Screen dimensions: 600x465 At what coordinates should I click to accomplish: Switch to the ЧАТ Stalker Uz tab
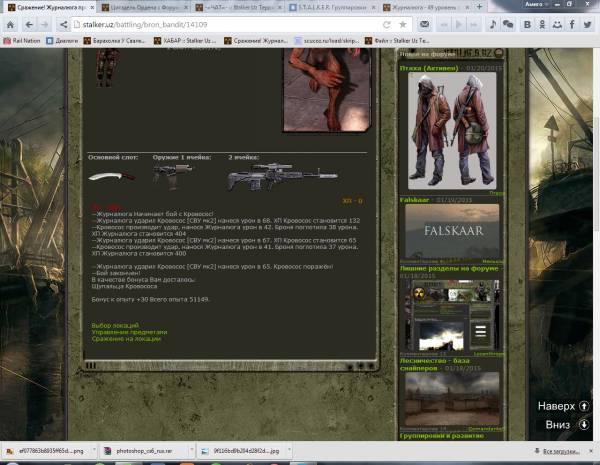[237, 7]
